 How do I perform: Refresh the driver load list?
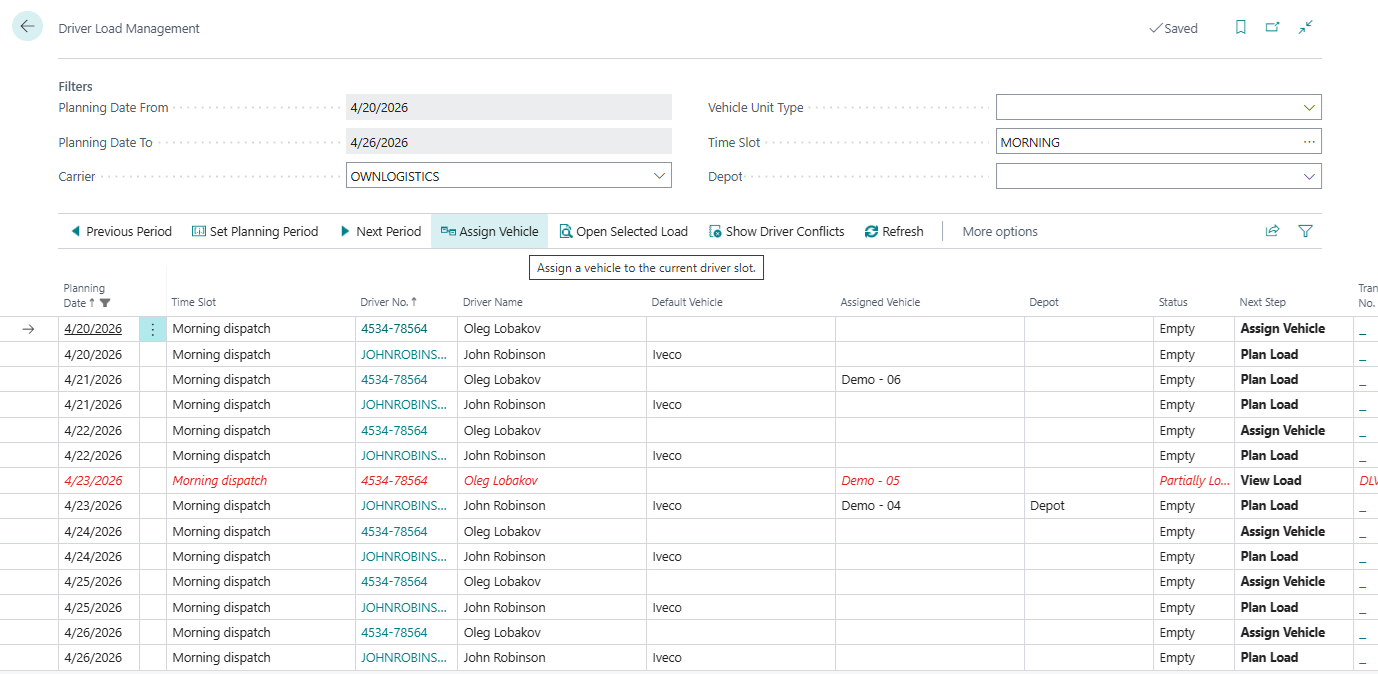(x=869, y=230)
